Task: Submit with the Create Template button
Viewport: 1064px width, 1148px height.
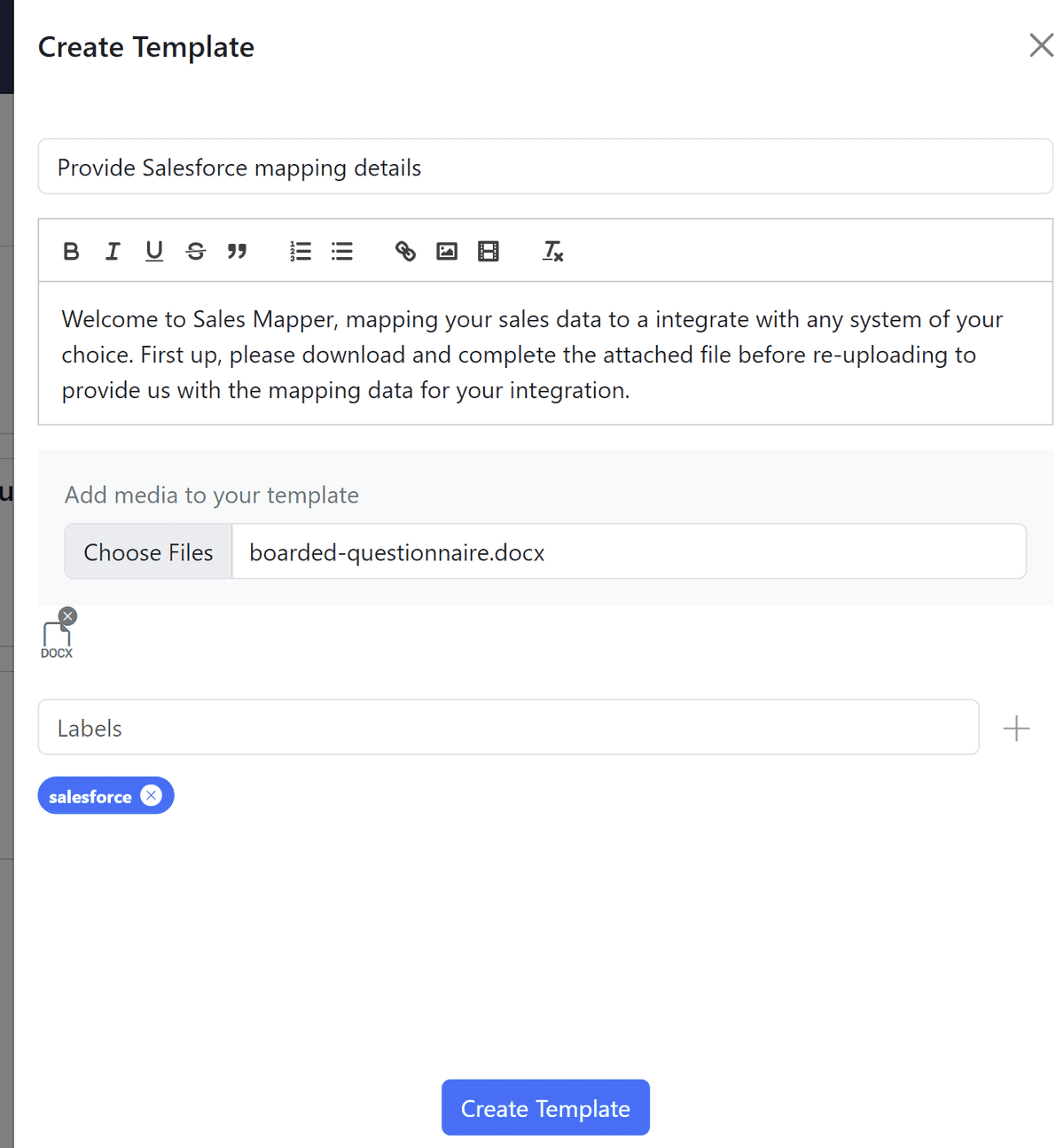Action: [x=545, y=1108]
